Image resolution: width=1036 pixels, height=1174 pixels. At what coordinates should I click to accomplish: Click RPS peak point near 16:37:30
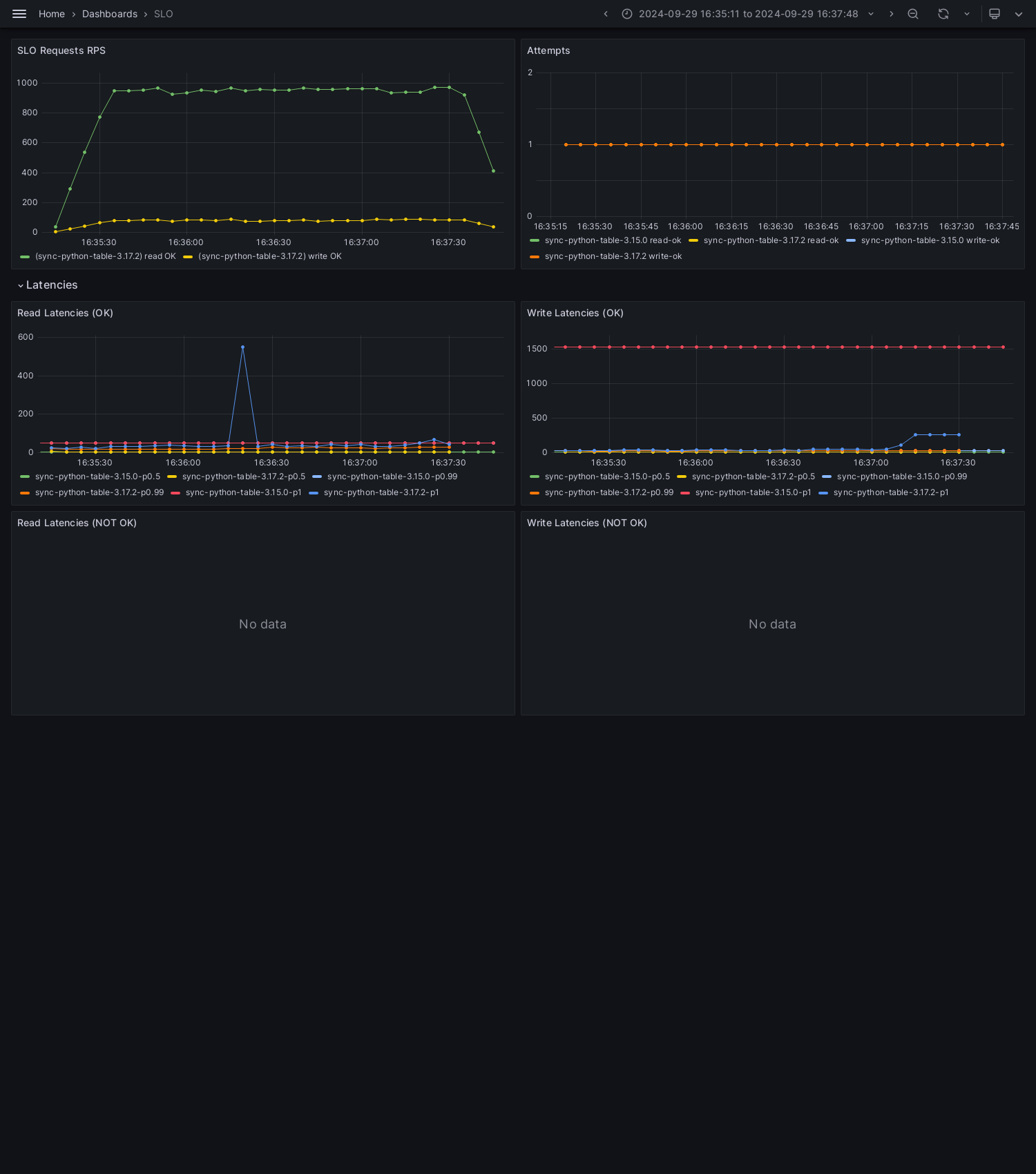(x=450, y=88)
